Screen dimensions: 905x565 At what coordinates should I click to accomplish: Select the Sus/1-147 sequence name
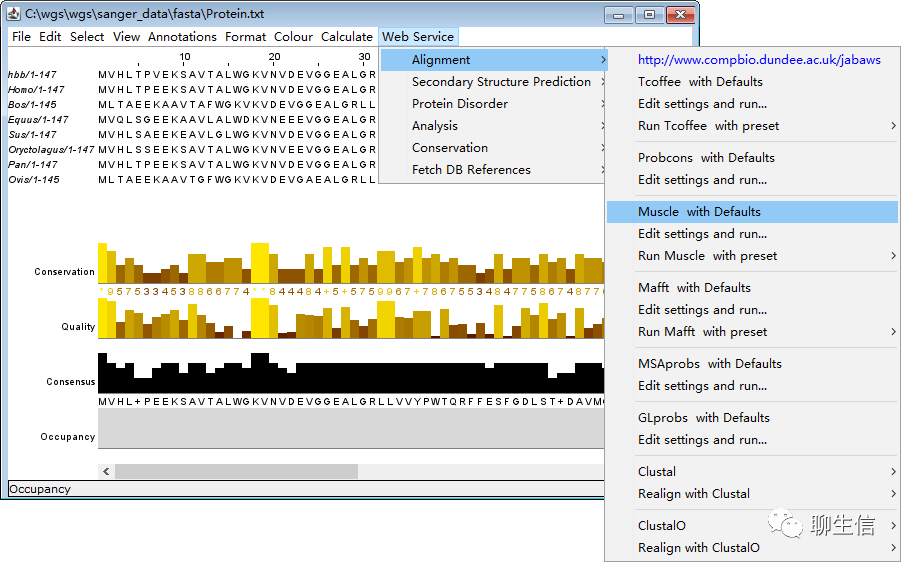tap(32, 134)
